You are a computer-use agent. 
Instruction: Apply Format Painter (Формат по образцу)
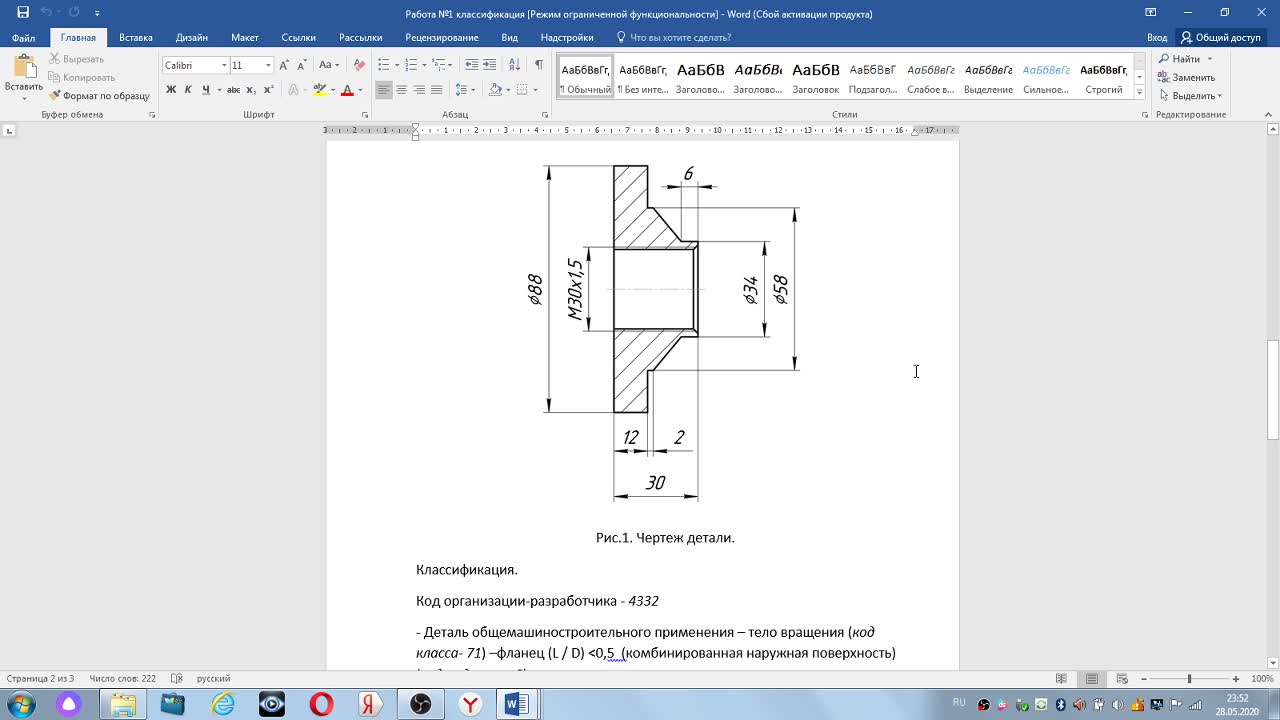pyautogui.click(x=100, y=96)
